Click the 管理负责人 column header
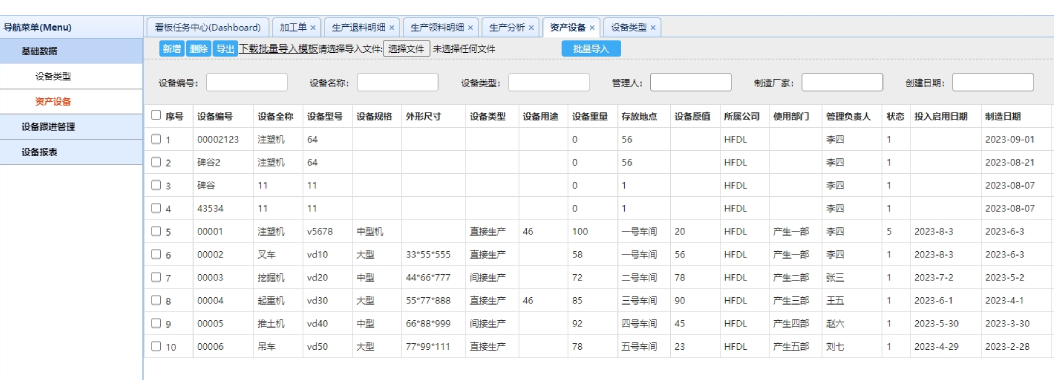This screenshot has width=1055, height=380. pyautogui.click(x=848, y=116)
